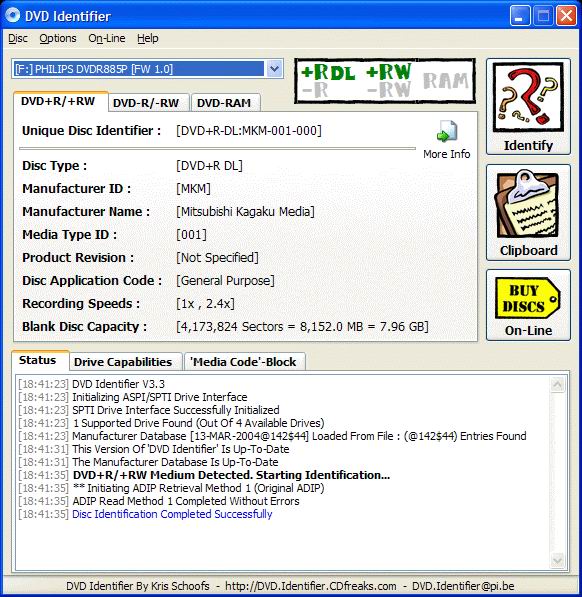The width and height of the screenshot is (582, 597).
Task: Close the DVD Identifier window
Action: [566, 16]
